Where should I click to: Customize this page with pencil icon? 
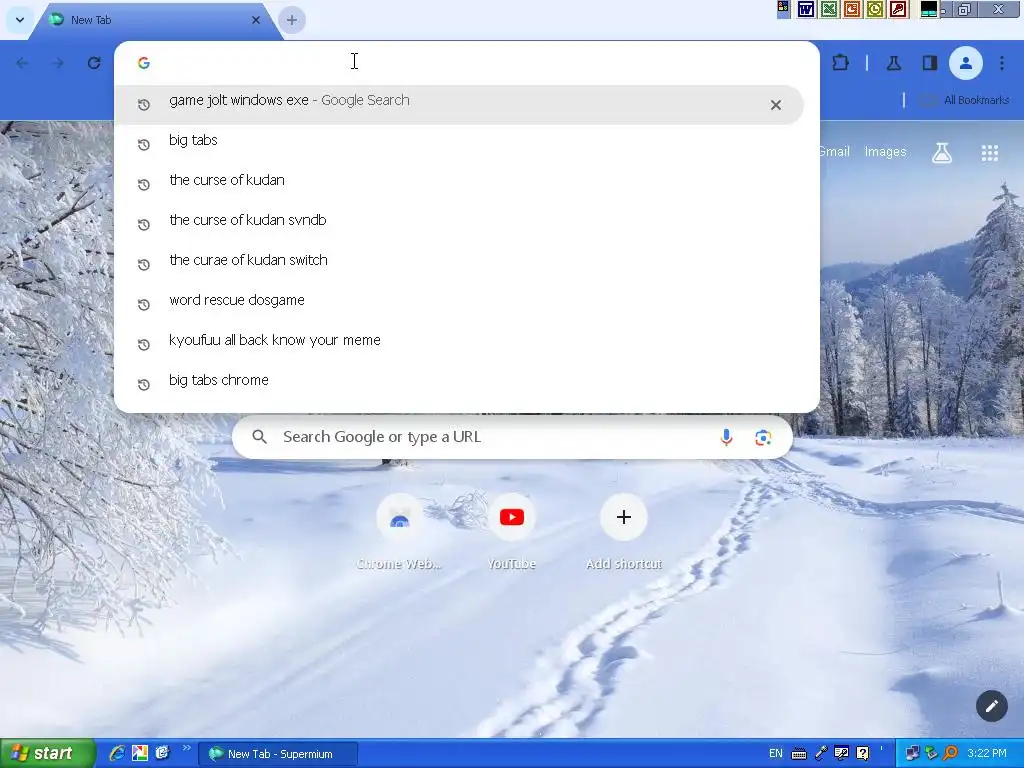tap(991, 706)
